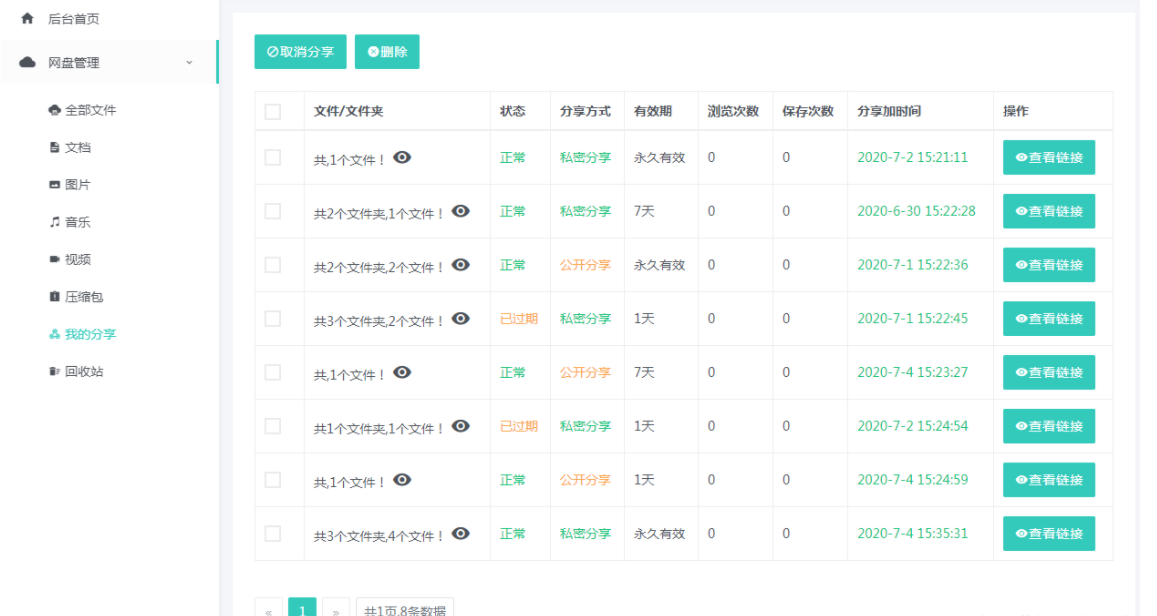Click 查看链接 for share 2020-7-2 15:24:54

(x=1049, y=426)
